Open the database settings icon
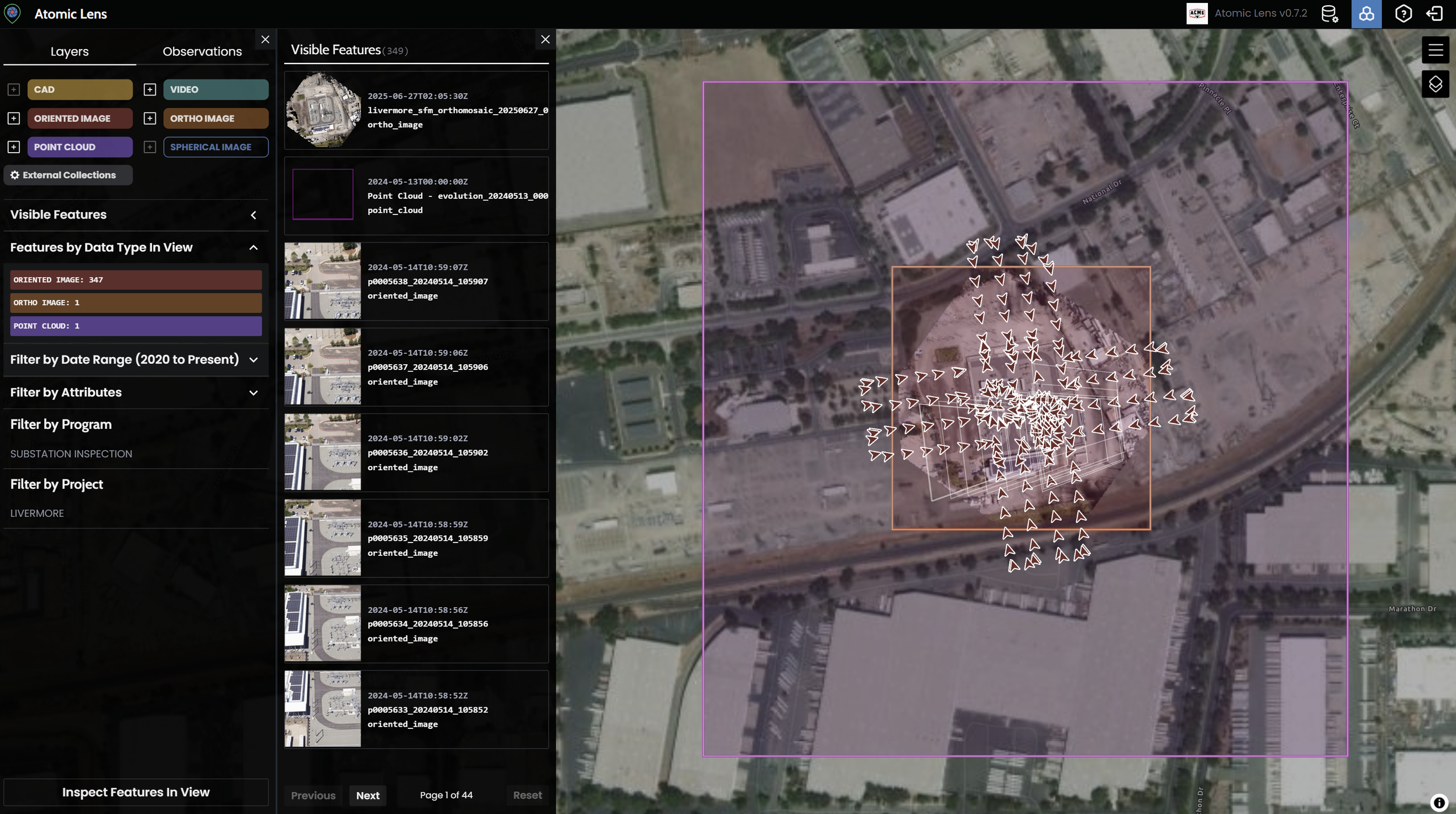 (x=1330, y=13)
